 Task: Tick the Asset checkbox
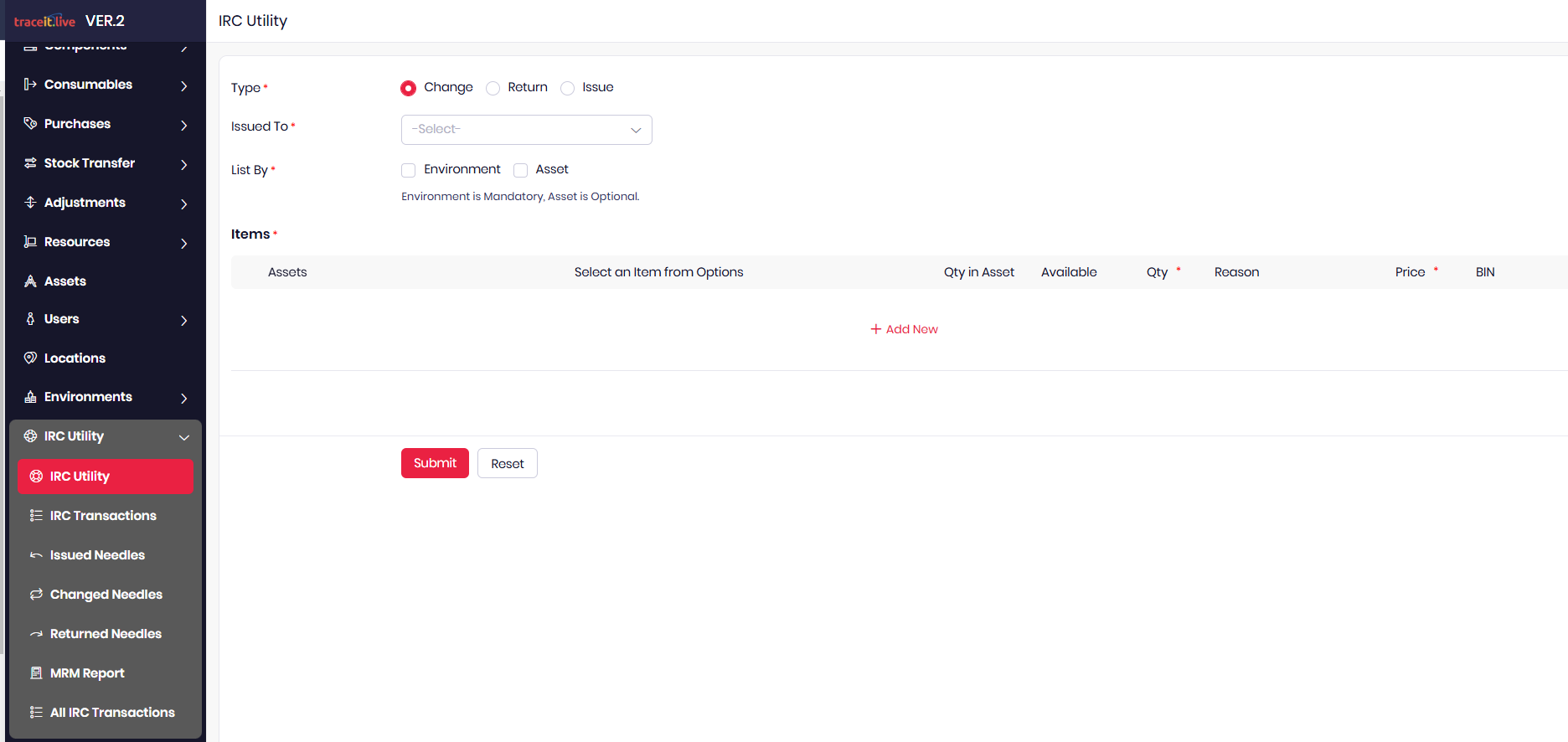520,170
